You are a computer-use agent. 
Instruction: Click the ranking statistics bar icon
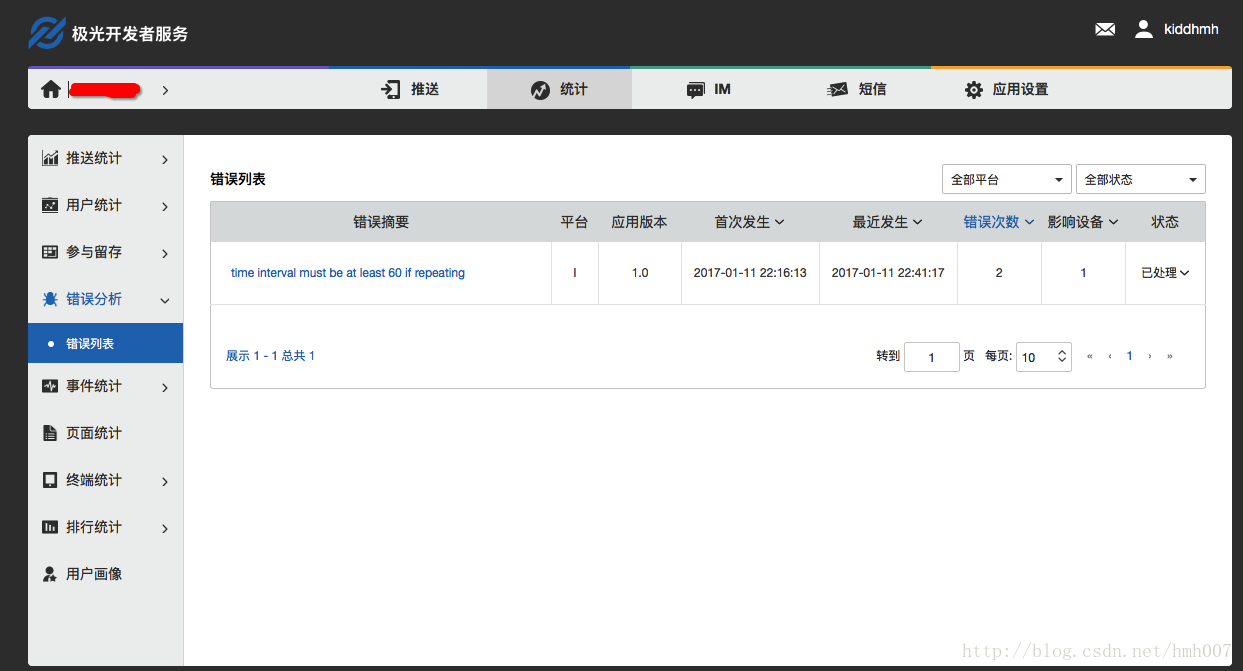click(x=50, y=527)
